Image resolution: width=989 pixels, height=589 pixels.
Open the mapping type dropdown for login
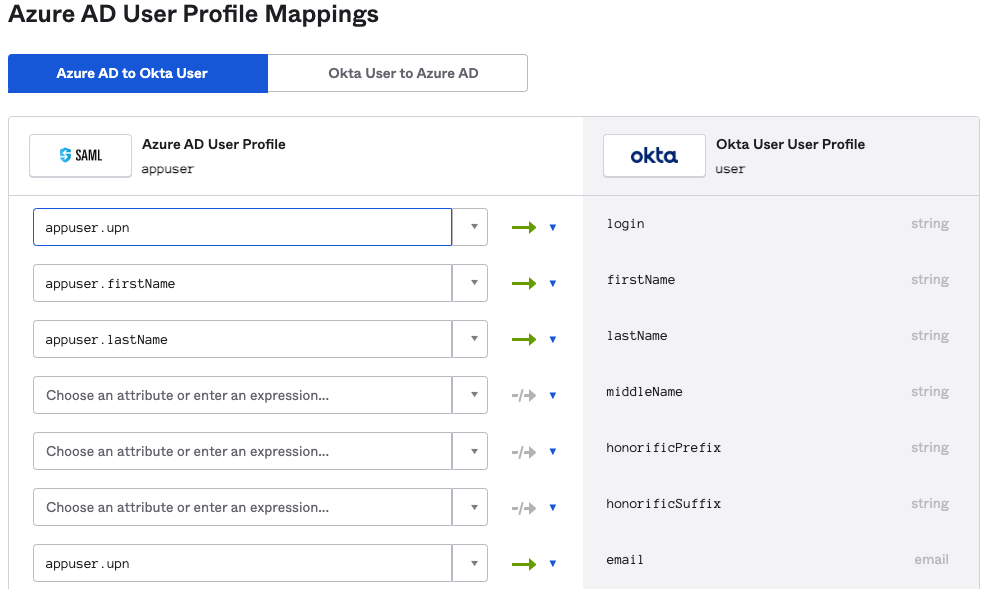(x=553, y=227)
